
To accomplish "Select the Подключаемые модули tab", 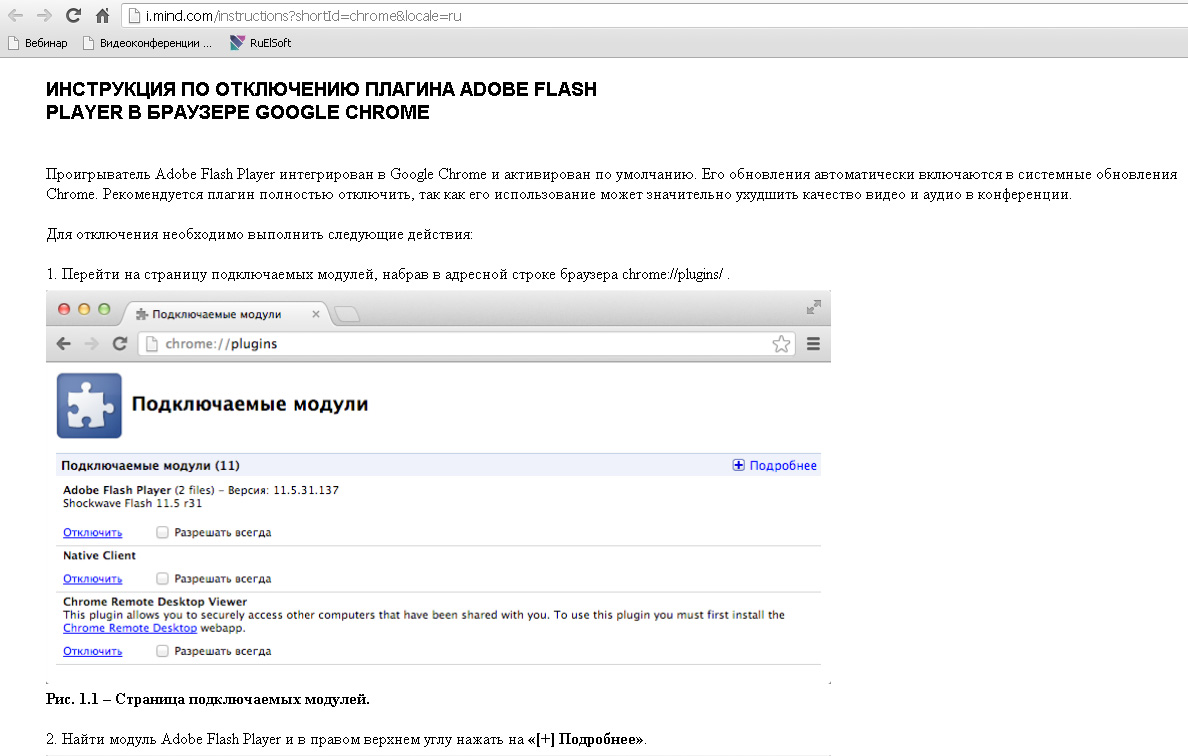I will pos(225,314).
